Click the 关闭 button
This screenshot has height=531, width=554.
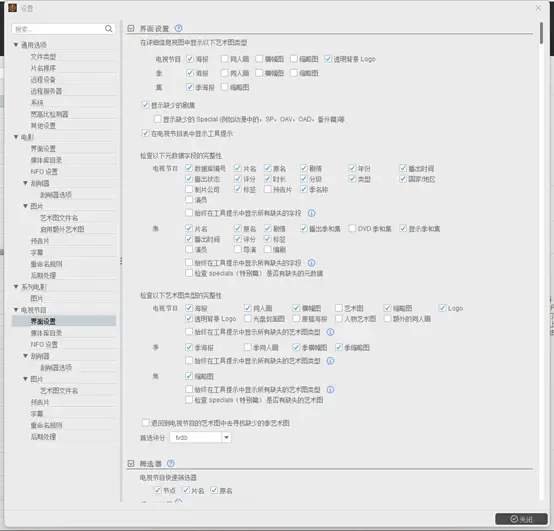click(x=521, y=519)
